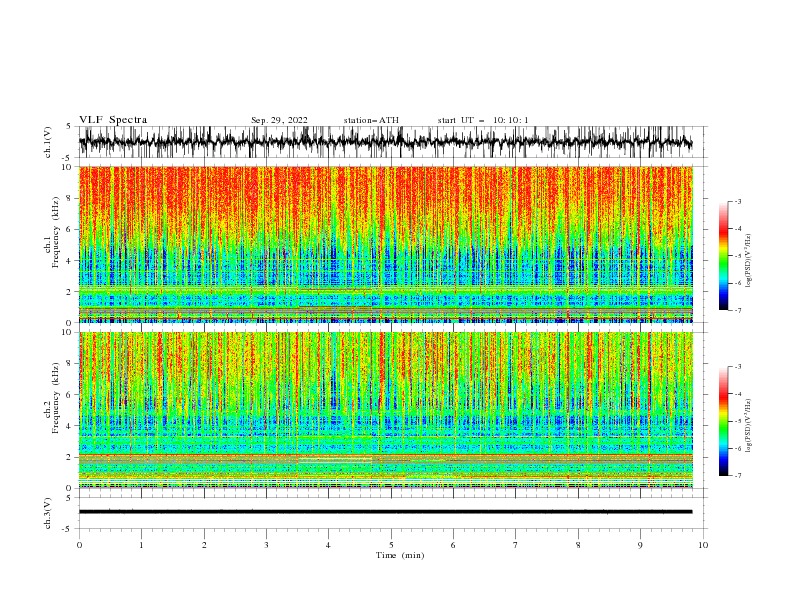This screenshot has height=612, width=792.
Task: Click the ch.1 color bar legend
Action: [724, 256]
